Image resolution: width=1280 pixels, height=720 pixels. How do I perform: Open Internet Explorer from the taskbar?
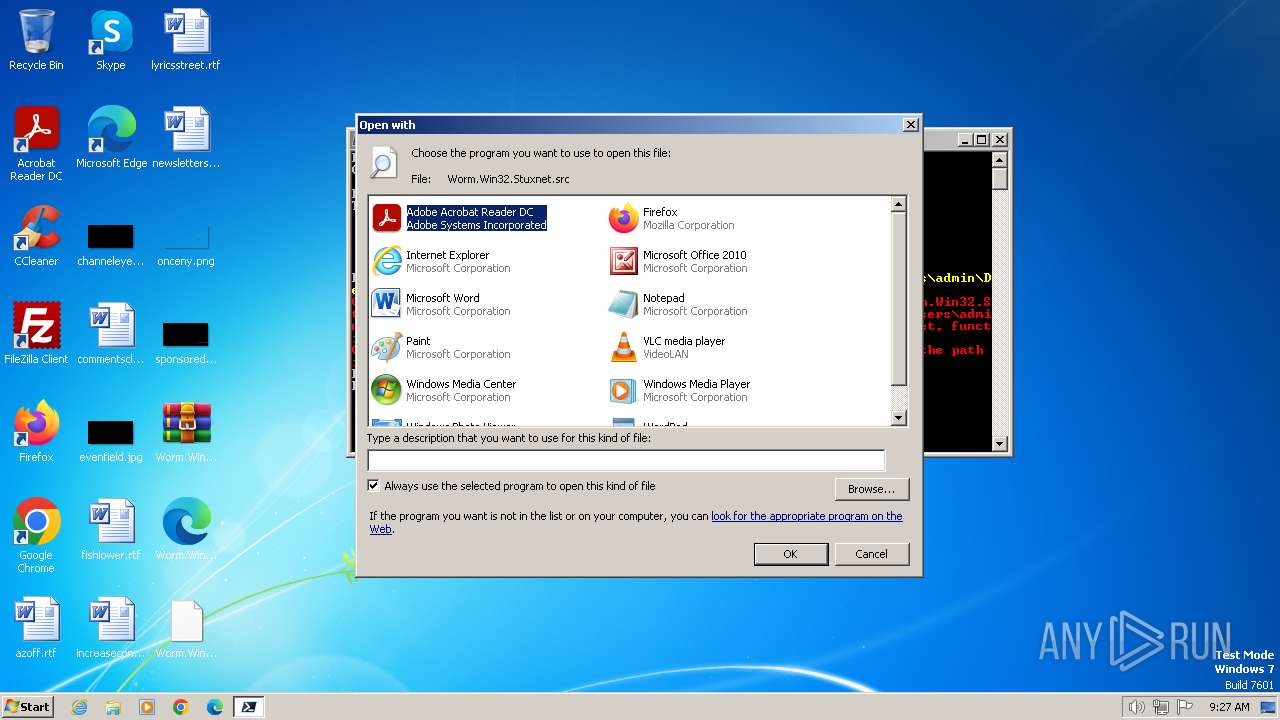coord(79,707)
